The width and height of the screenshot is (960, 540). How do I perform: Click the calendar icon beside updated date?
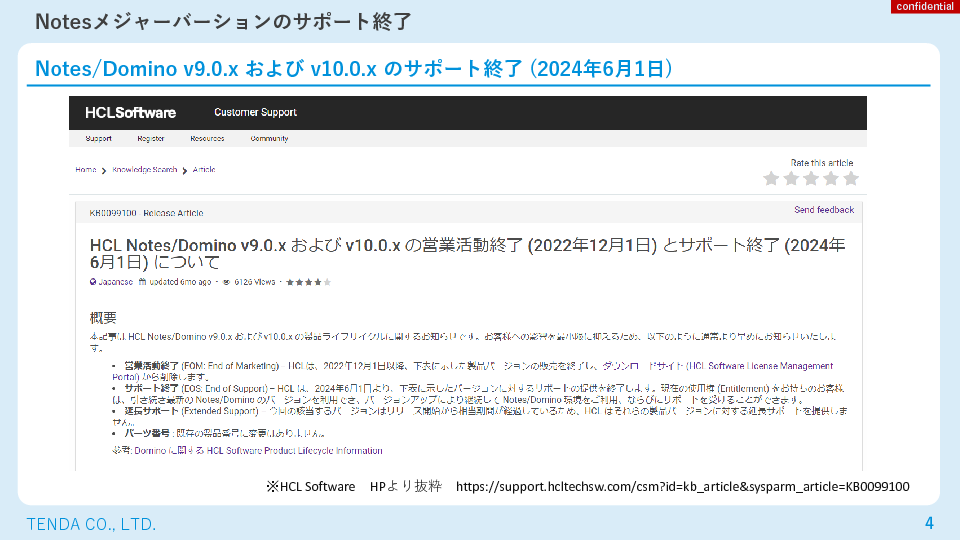(x=143, y=282)
